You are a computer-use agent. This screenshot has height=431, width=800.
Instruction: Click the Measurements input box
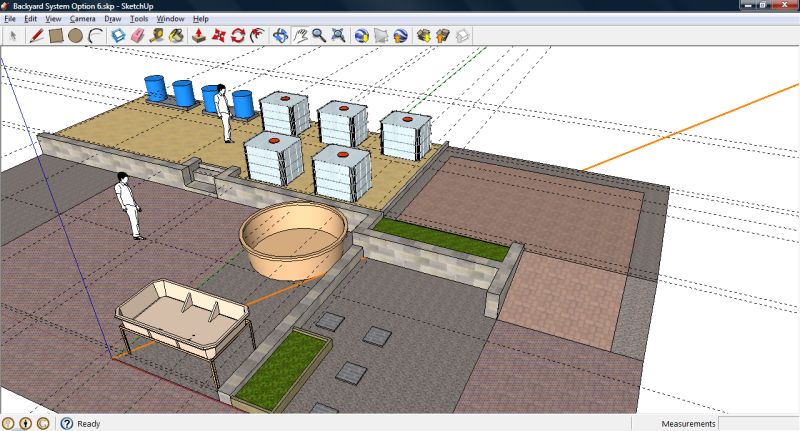[758, 423]
